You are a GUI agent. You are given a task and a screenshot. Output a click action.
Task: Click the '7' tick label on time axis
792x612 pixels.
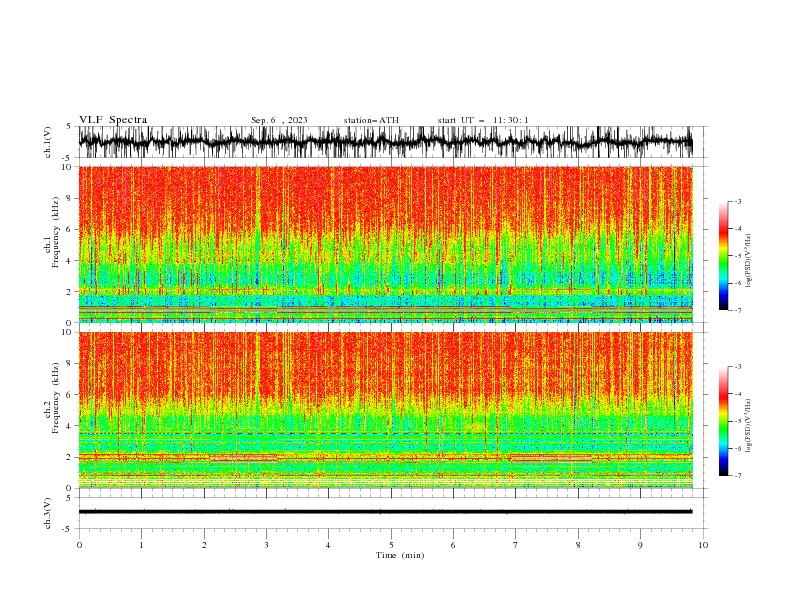516,545
